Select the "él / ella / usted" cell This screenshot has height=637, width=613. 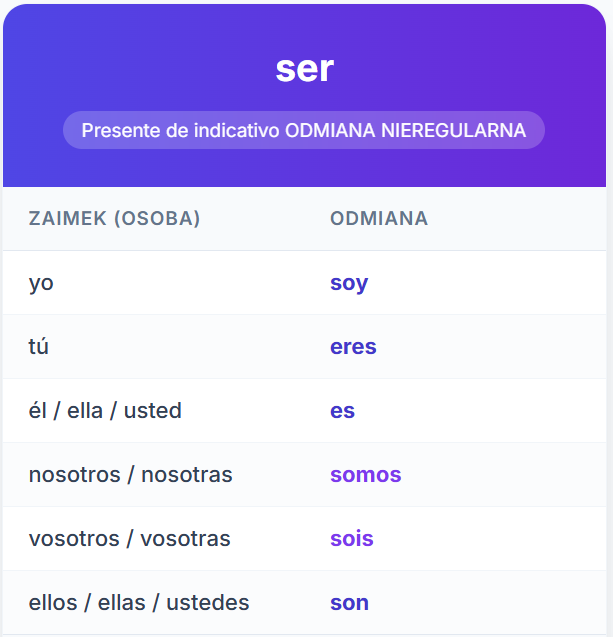[105, 410]
